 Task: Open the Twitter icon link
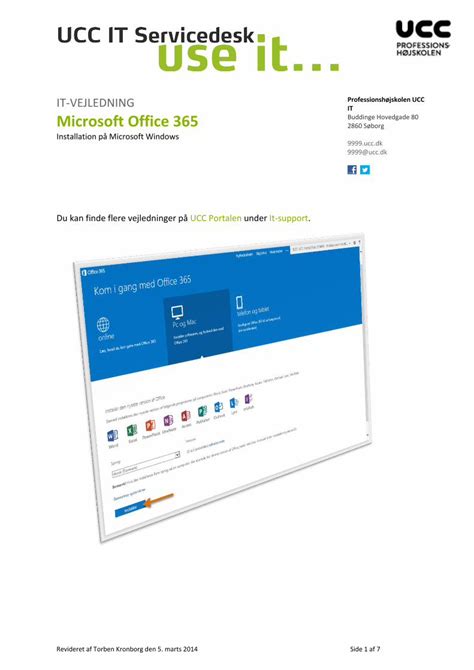click(x=365, y=170)
